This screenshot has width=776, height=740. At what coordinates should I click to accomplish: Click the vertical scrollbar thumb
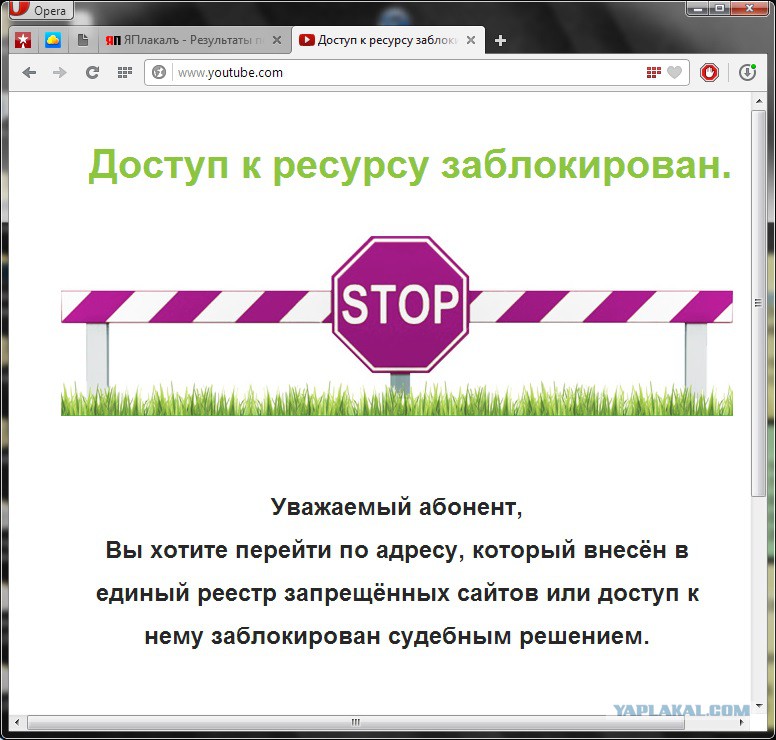(x=759, y=303)
